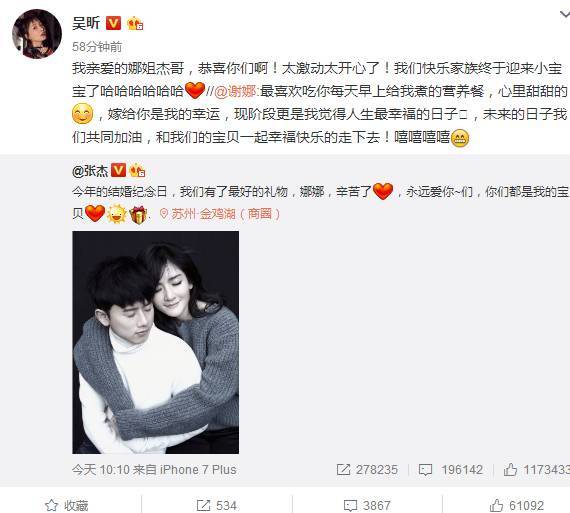The width and height of the screenshot is (570, 513).
Task: Enlarge the couple photo thumbnail
Action: pos(156,342)
